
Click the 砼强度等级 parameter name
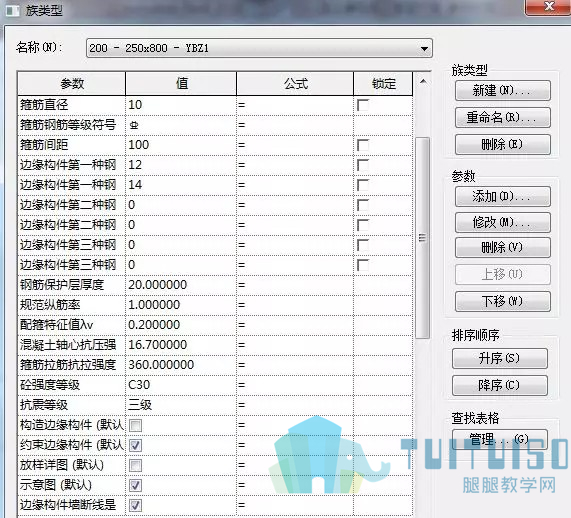[50, 385]
